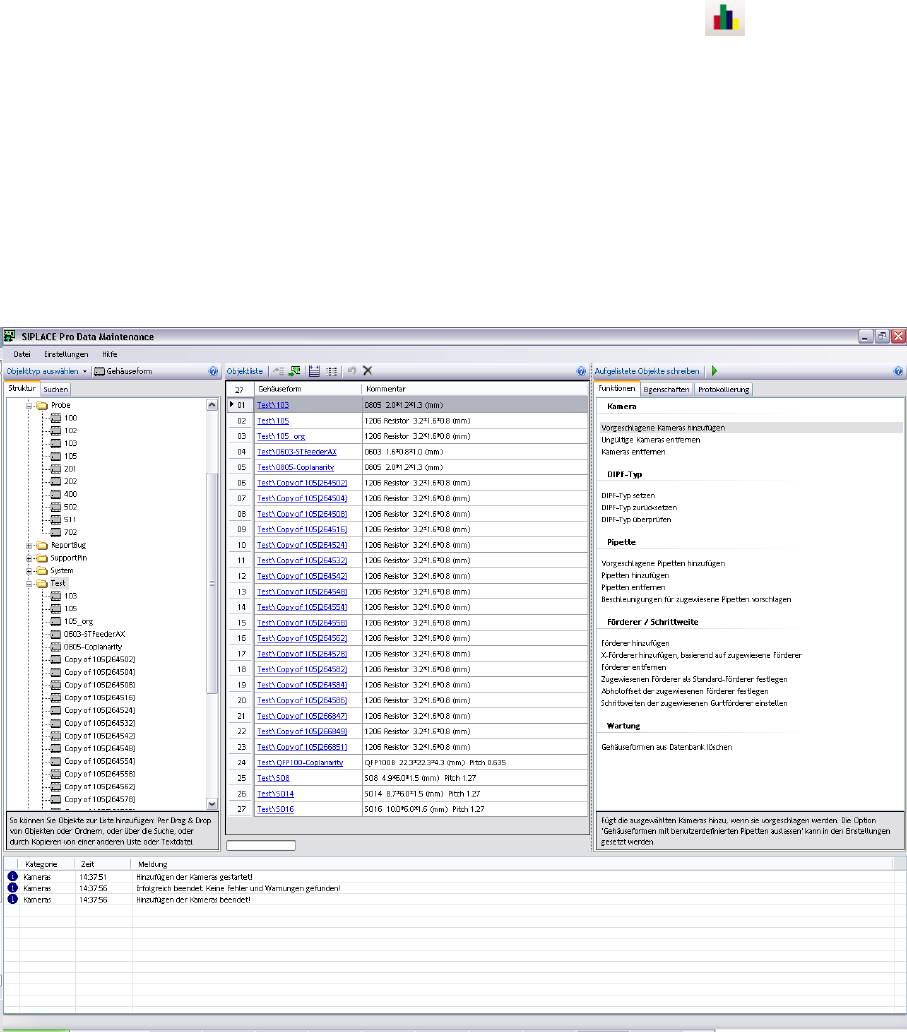Click down arrow of tree scrollbar
Viewport: 907px width, 1032px height.
(212, 804)
